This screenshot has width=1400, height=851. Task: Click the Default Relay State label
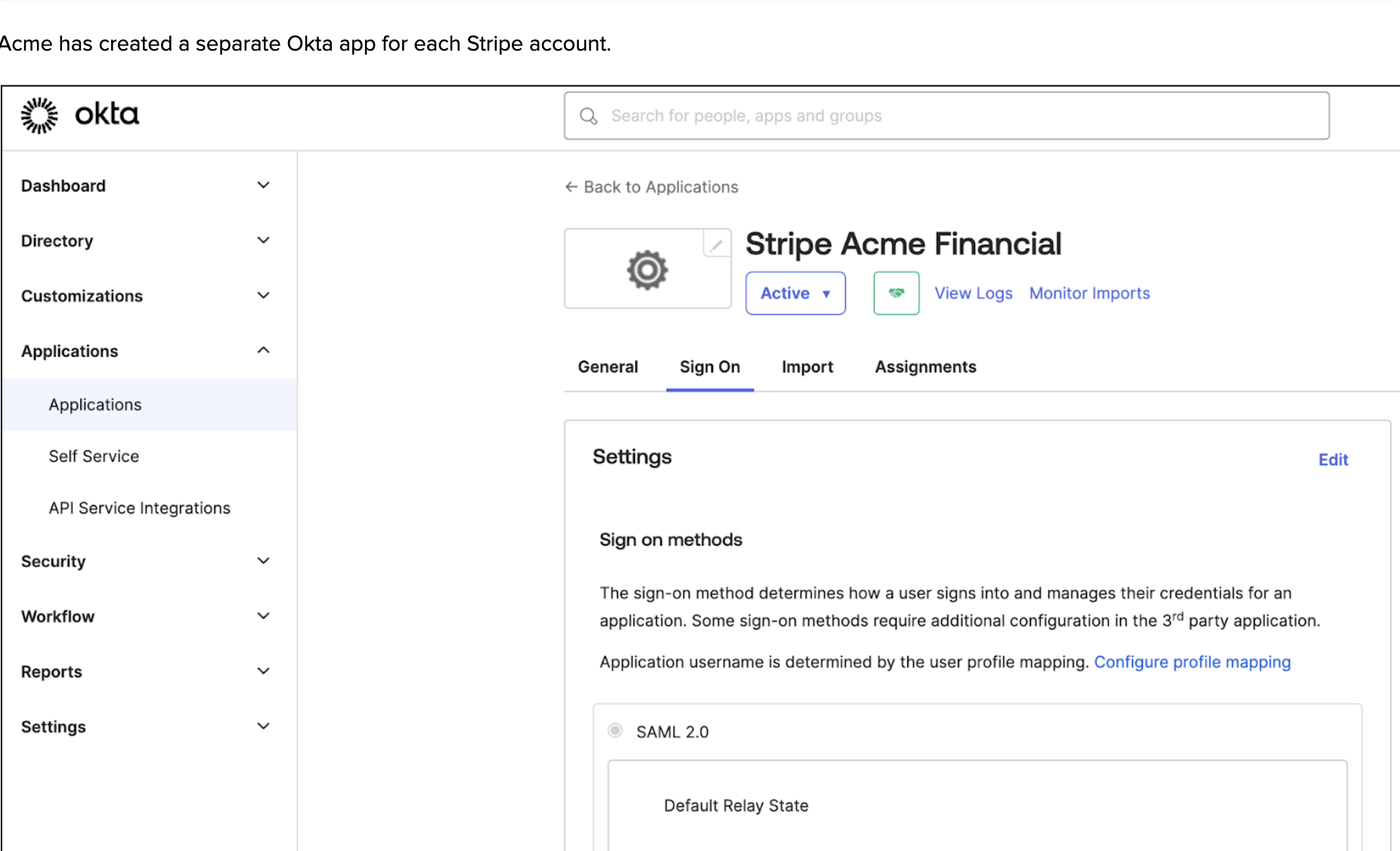[x=736, y=806]
